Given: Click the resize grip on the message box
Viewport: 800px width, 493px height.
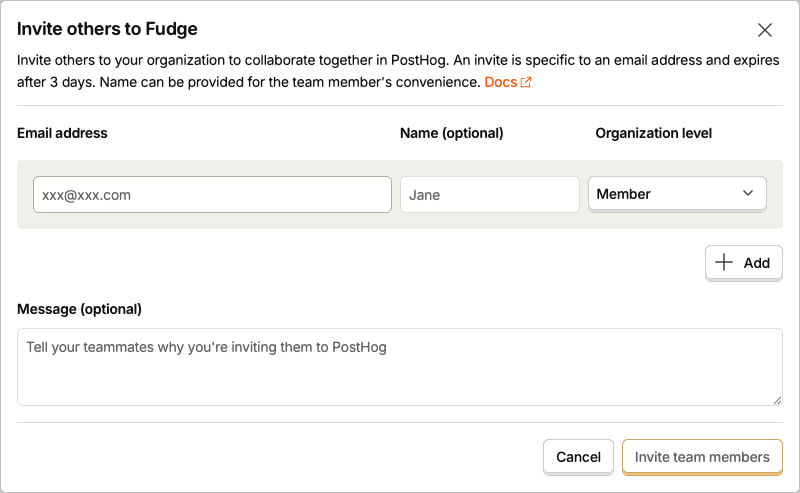Looking at the screenshot, I should (x=777, y=401).
